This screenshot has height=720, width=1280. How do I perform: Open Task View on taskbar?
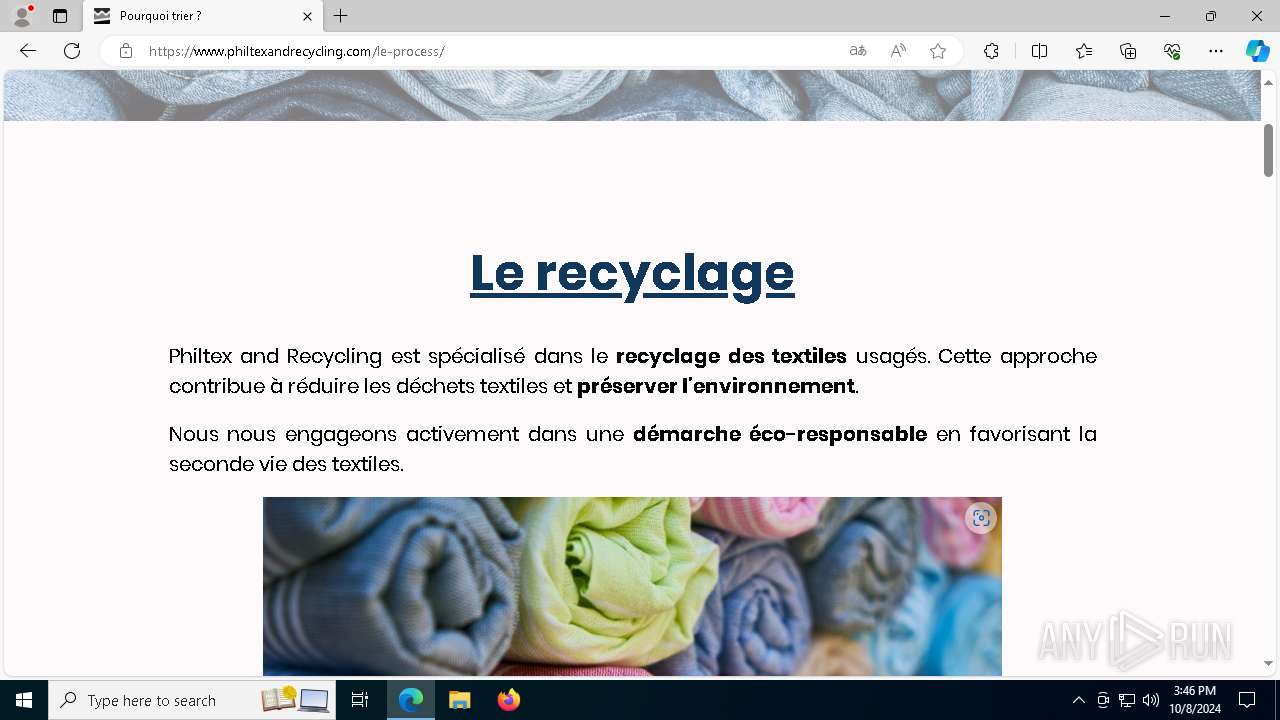coord(360,700)
